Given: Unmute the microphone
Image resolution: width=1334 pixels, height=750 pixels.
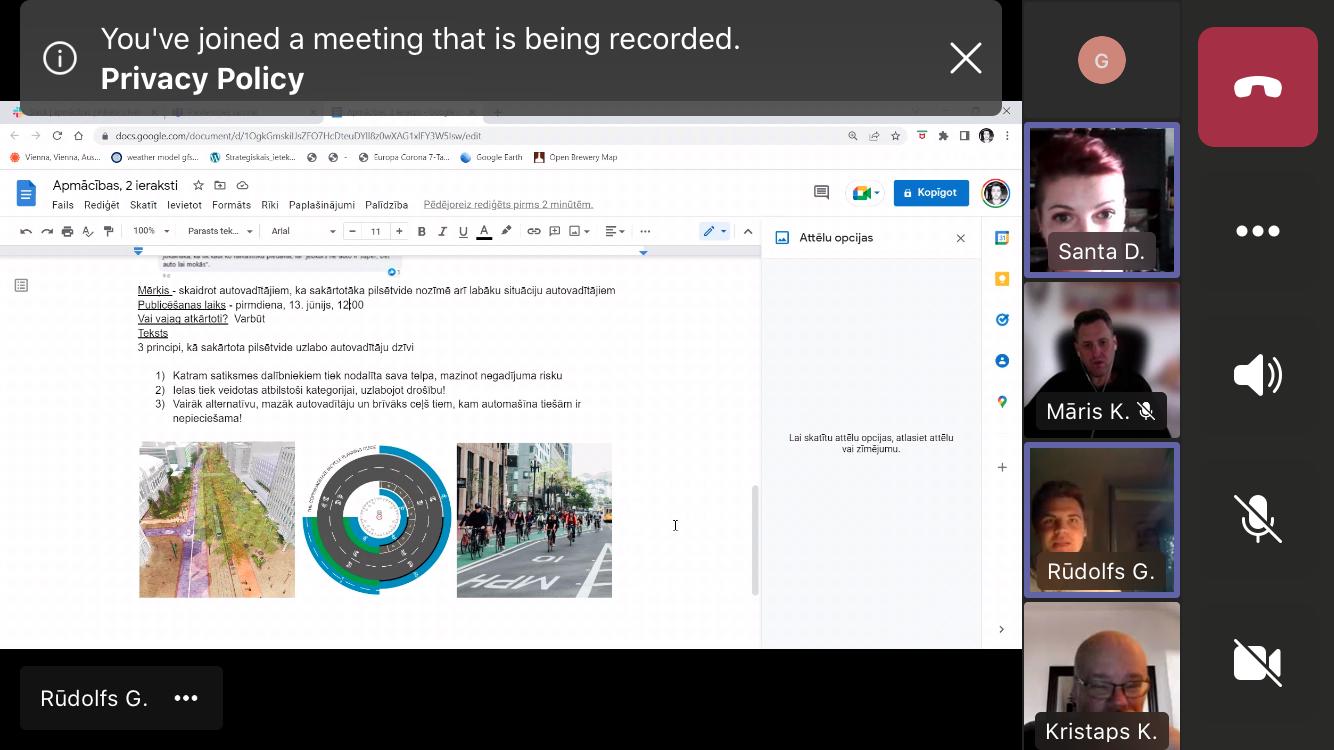Looking at the screenshot, I should (x=1258, y=519).
